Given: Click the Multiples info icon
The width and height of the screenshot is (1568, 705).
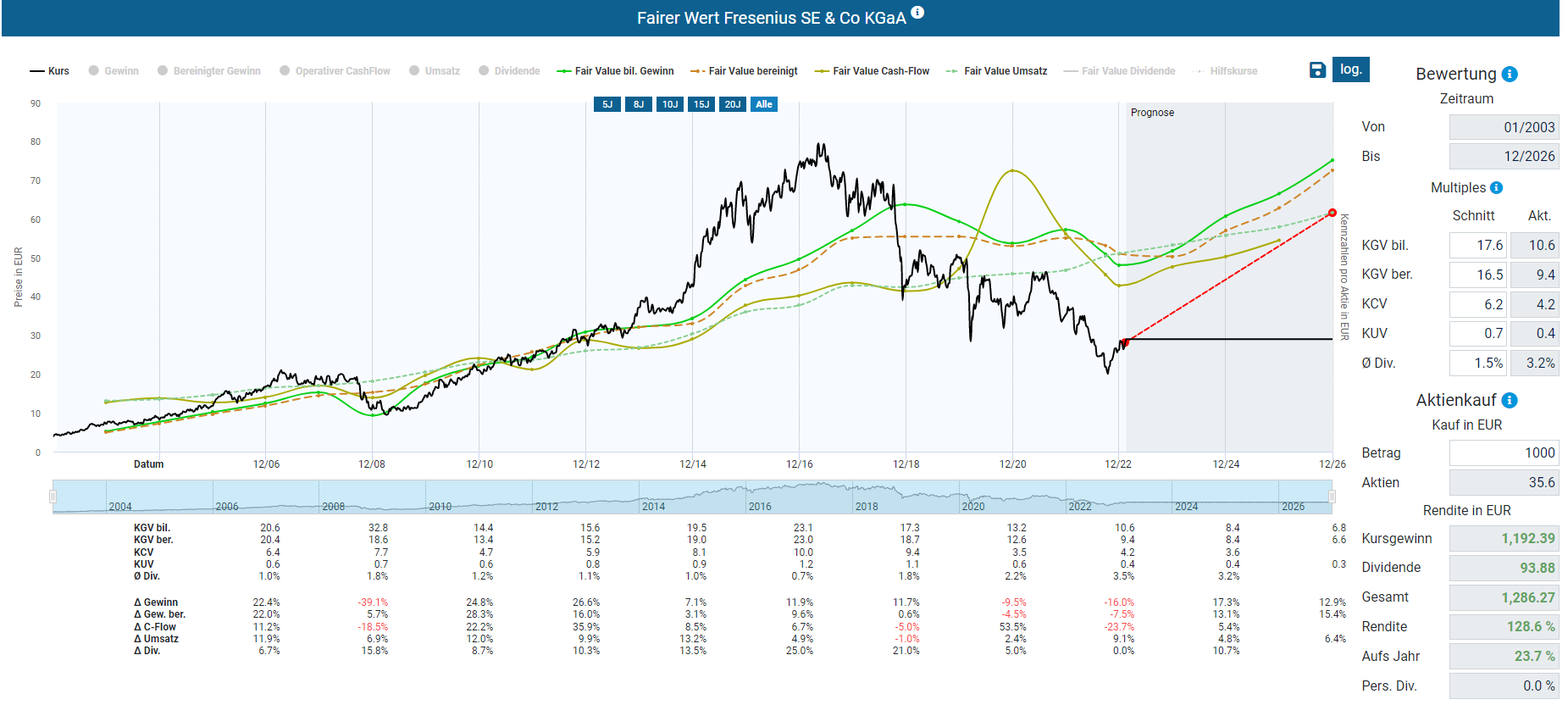Looking at the screenshot, I should [1496, 188].
